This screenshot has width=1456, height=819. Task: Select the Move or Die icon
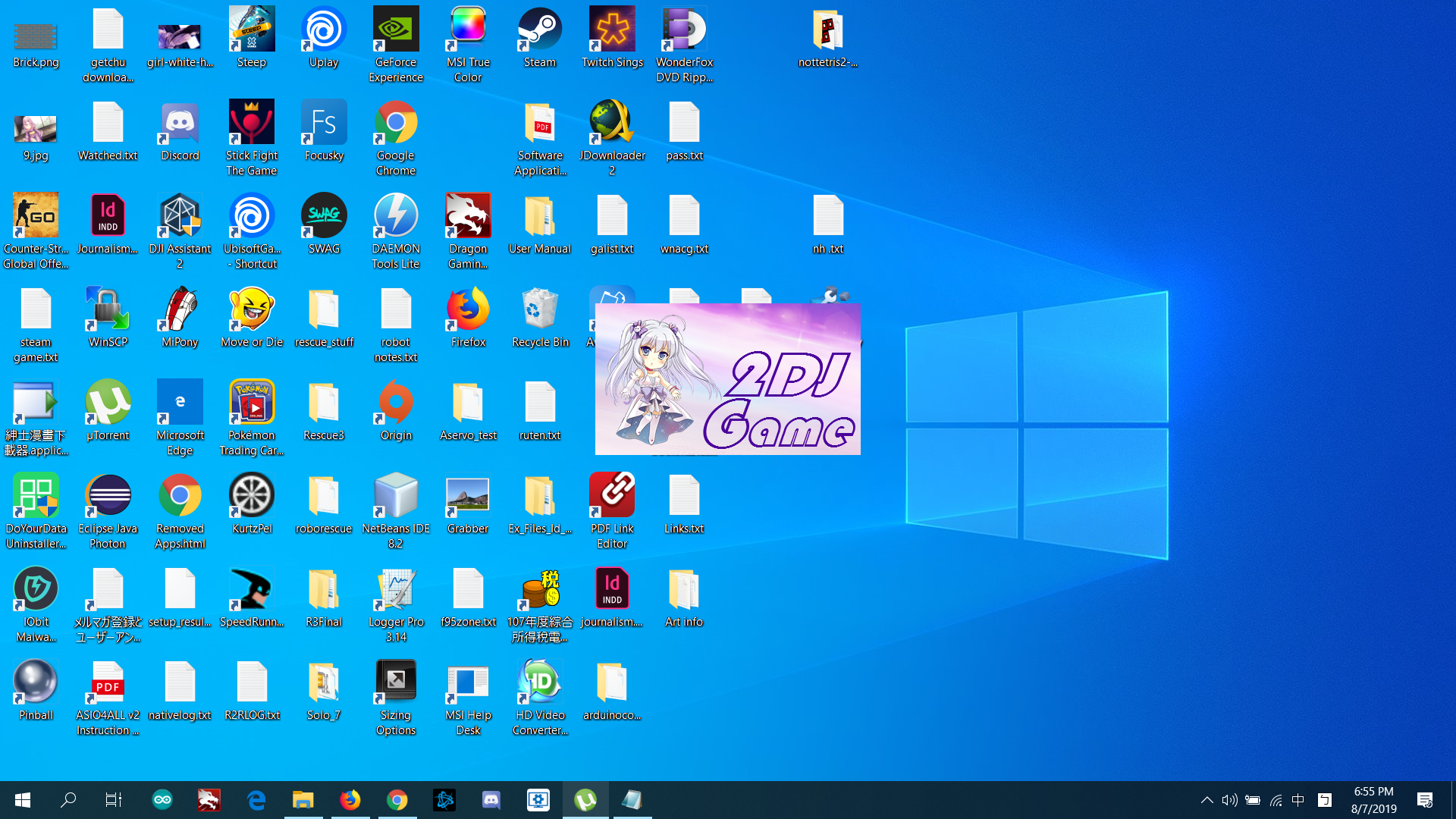[x=252, y=318]
